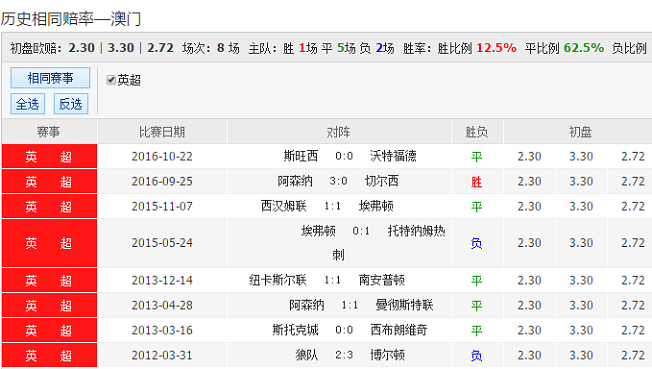Viewport: 652px width, 369px height.
Task: Open team 西布朗维奇
Action: pyautogui.click(x=399, y=330)
